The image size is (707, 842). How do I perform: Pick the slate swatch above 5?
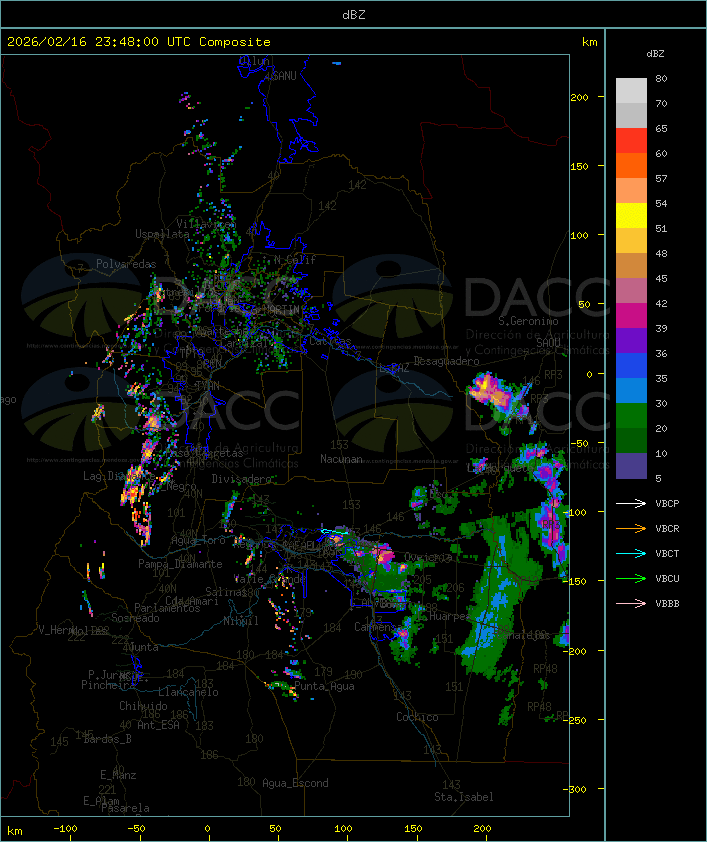pyautogui.click(x=631, y=466)
